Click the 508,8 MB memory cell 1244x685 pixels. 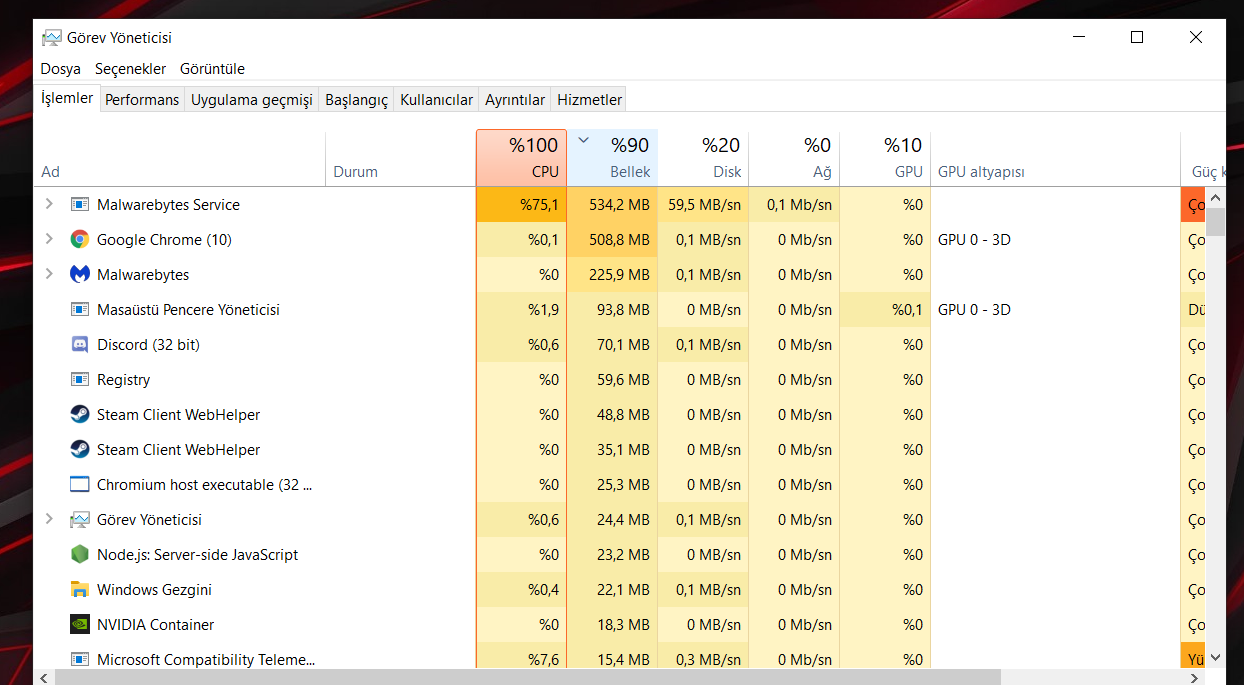coord(612,240)
